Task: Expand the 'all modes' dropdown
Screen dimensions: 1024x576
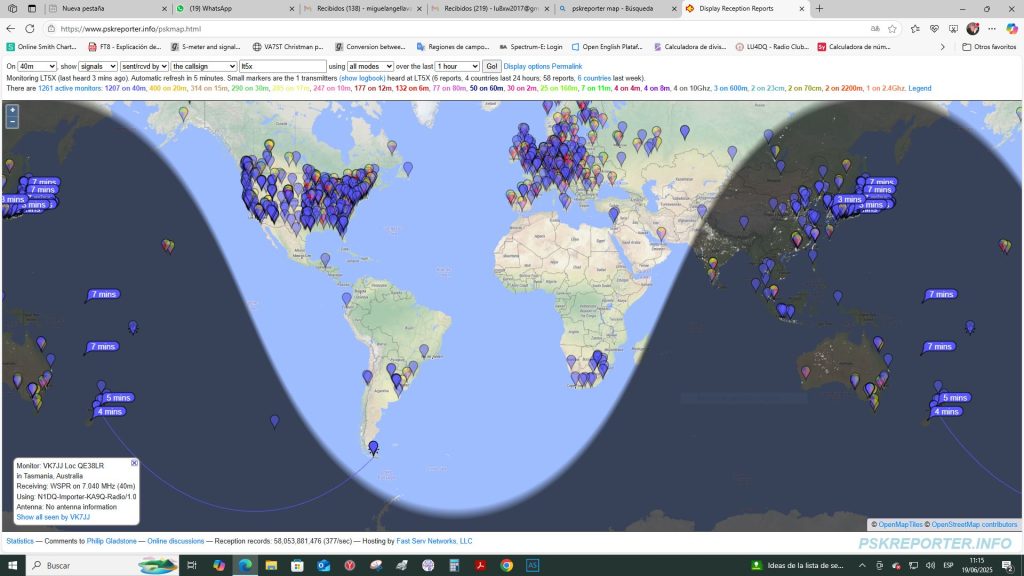Action: 370,66
